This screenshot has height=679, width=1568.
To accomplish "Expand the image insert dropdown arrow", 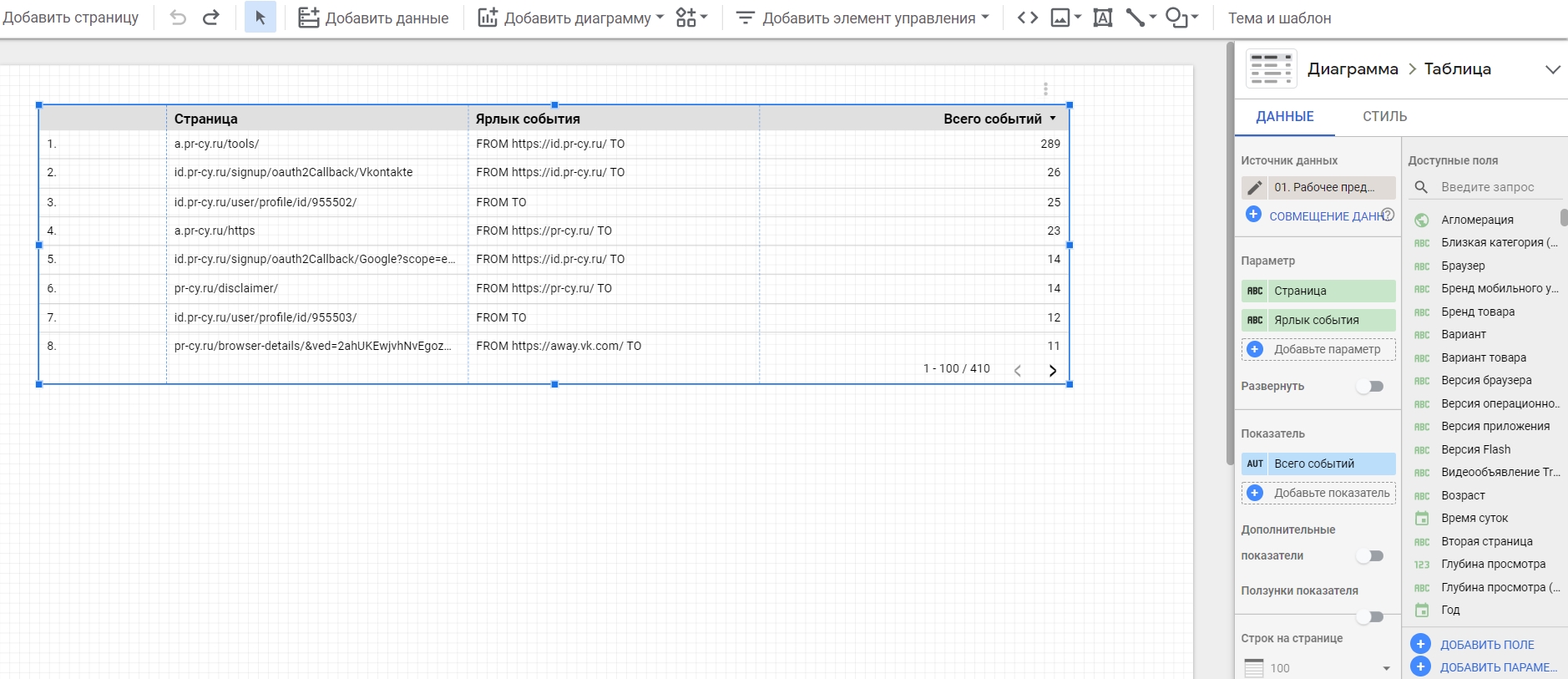I will (x=1078, y=17).
